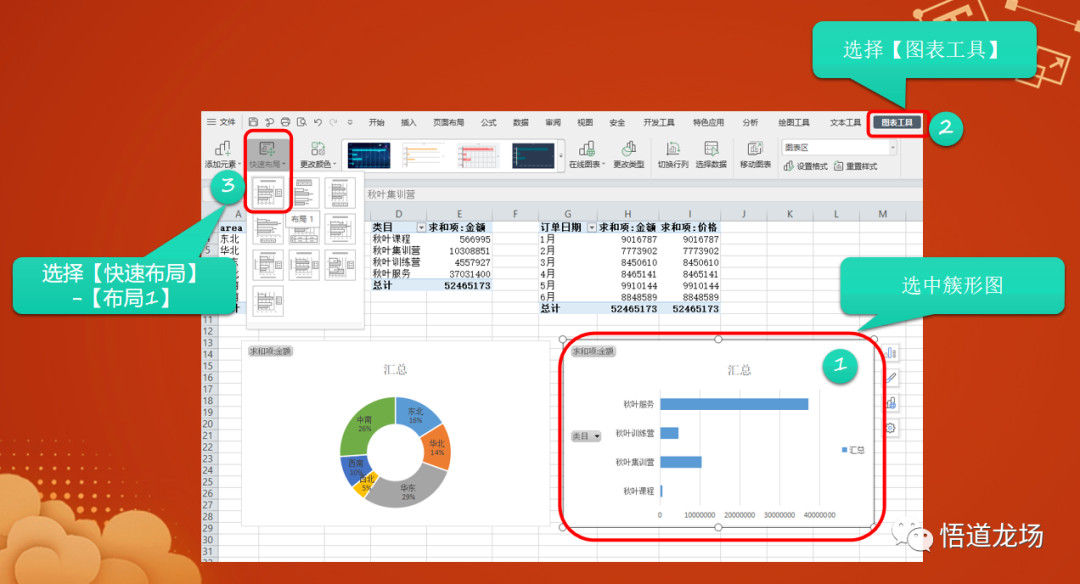
Task: Open the 快速布局 (Quick Layout) gallery button
Action: (267, 154)
